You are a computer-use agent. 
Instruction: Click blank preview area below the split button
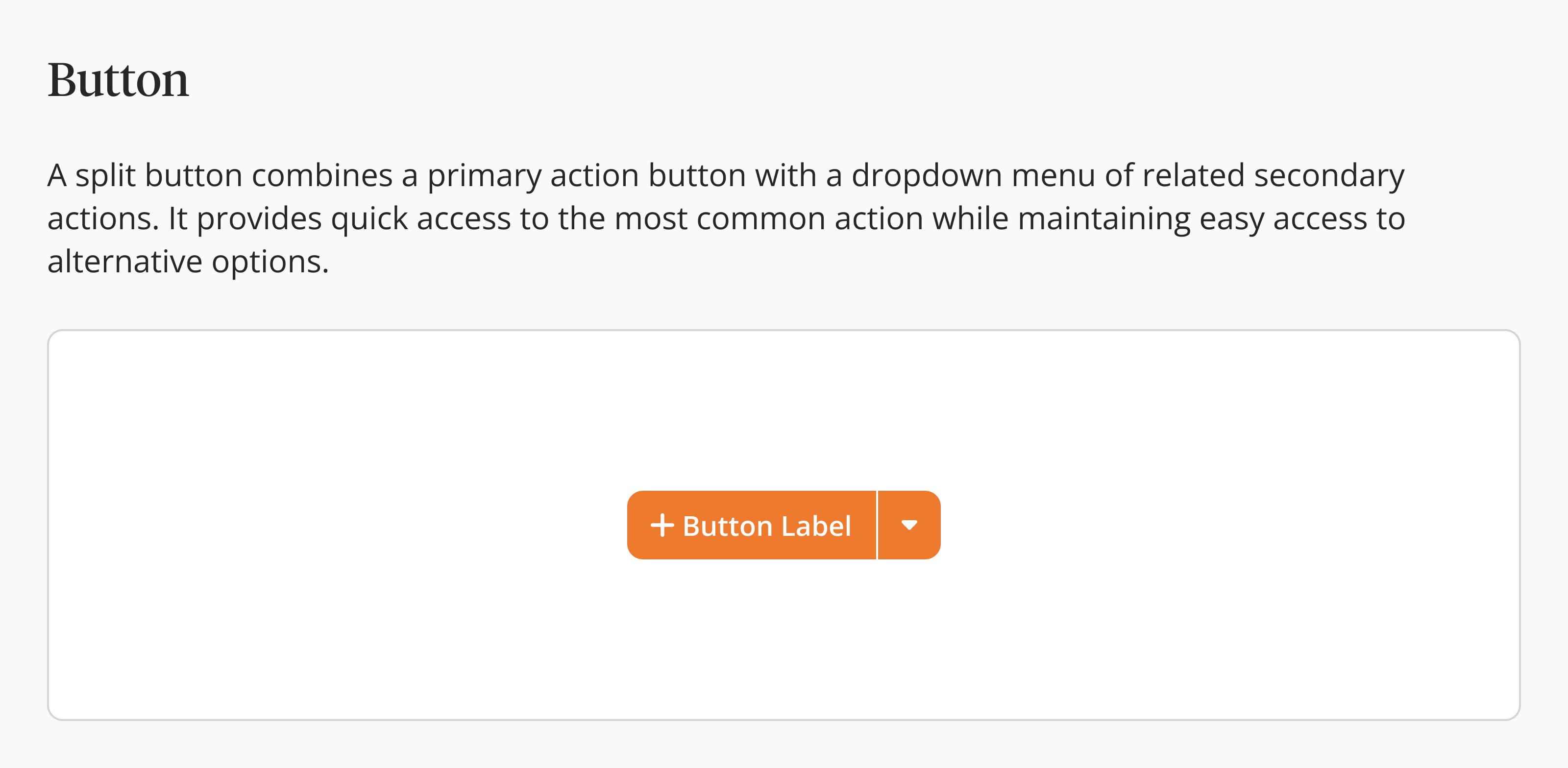click(x=784, y=639)
